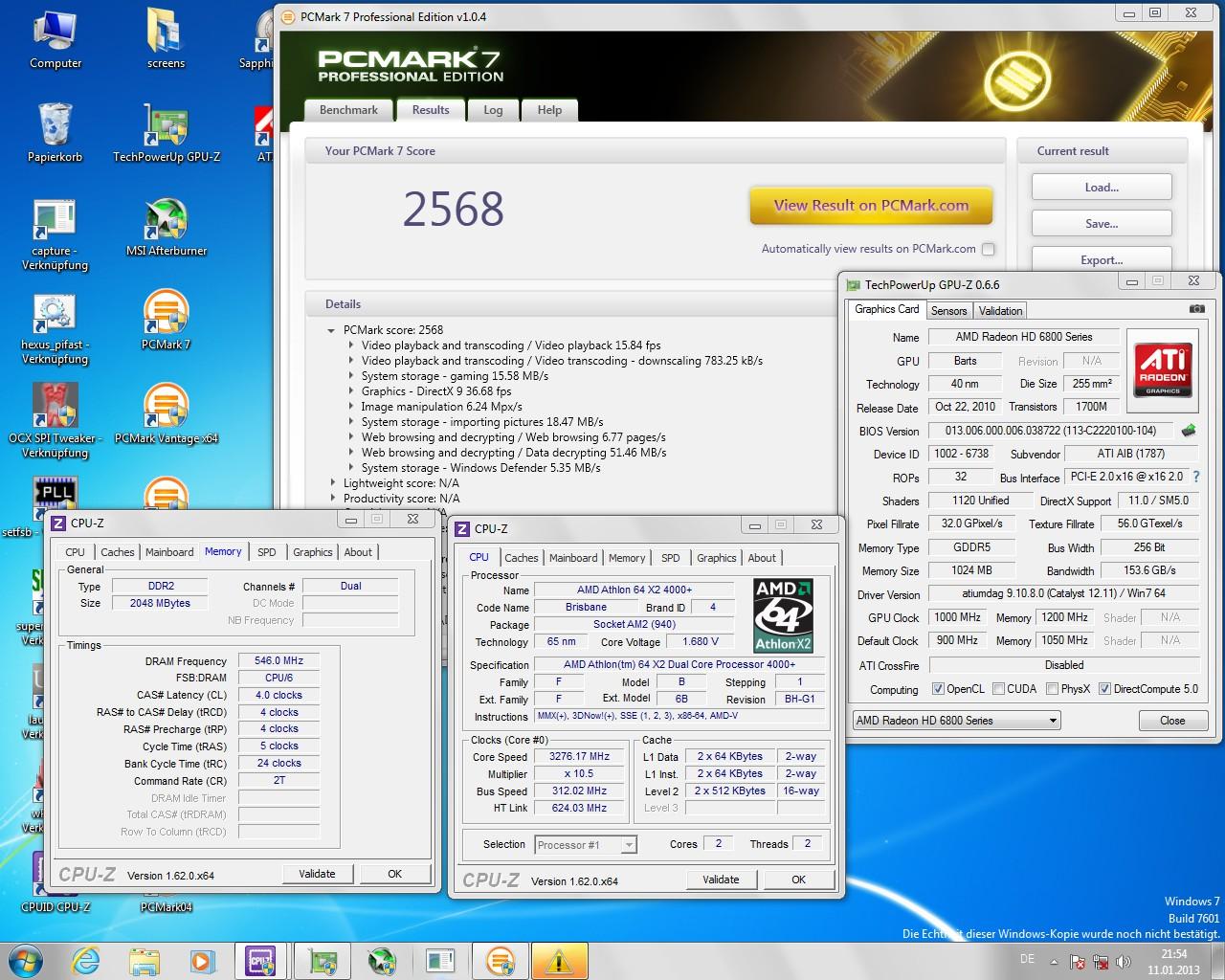Click the Bus Interface question mark help
This screenshot has height=980, width=1225.
1196,477
